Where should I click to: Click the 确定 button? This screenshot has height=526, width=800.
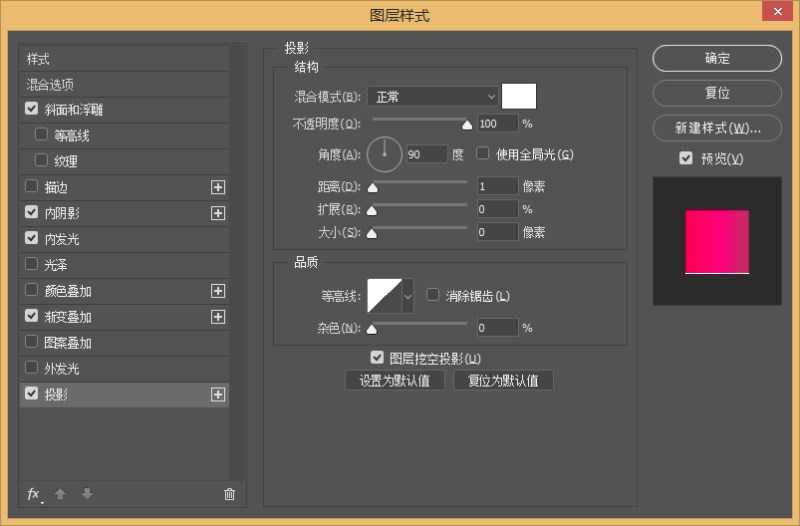point(717,58)
